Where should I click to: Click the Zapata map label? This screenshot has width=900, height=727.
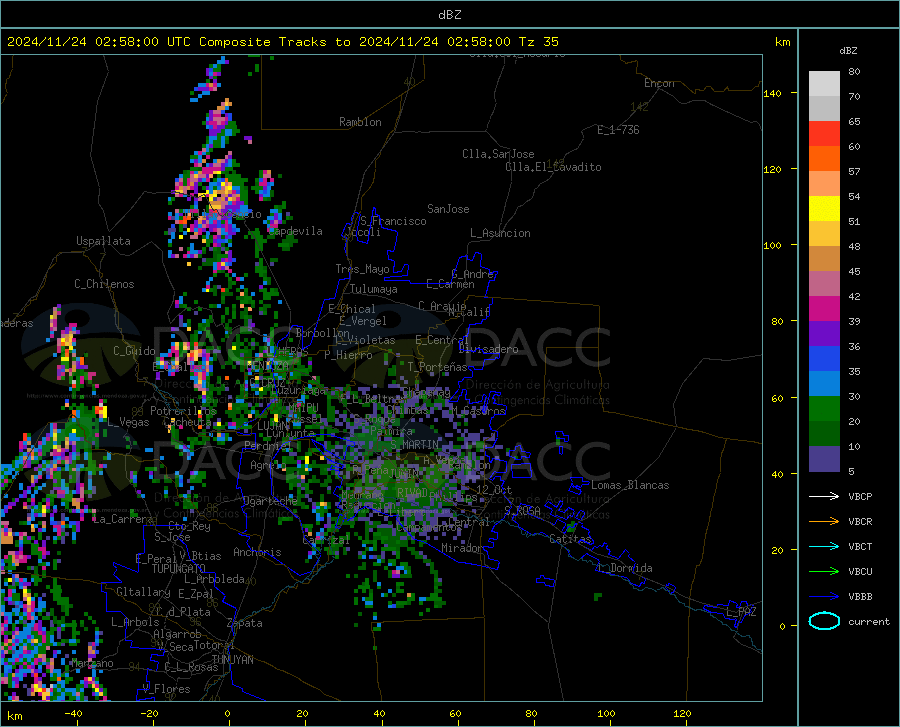click(245, 623)
